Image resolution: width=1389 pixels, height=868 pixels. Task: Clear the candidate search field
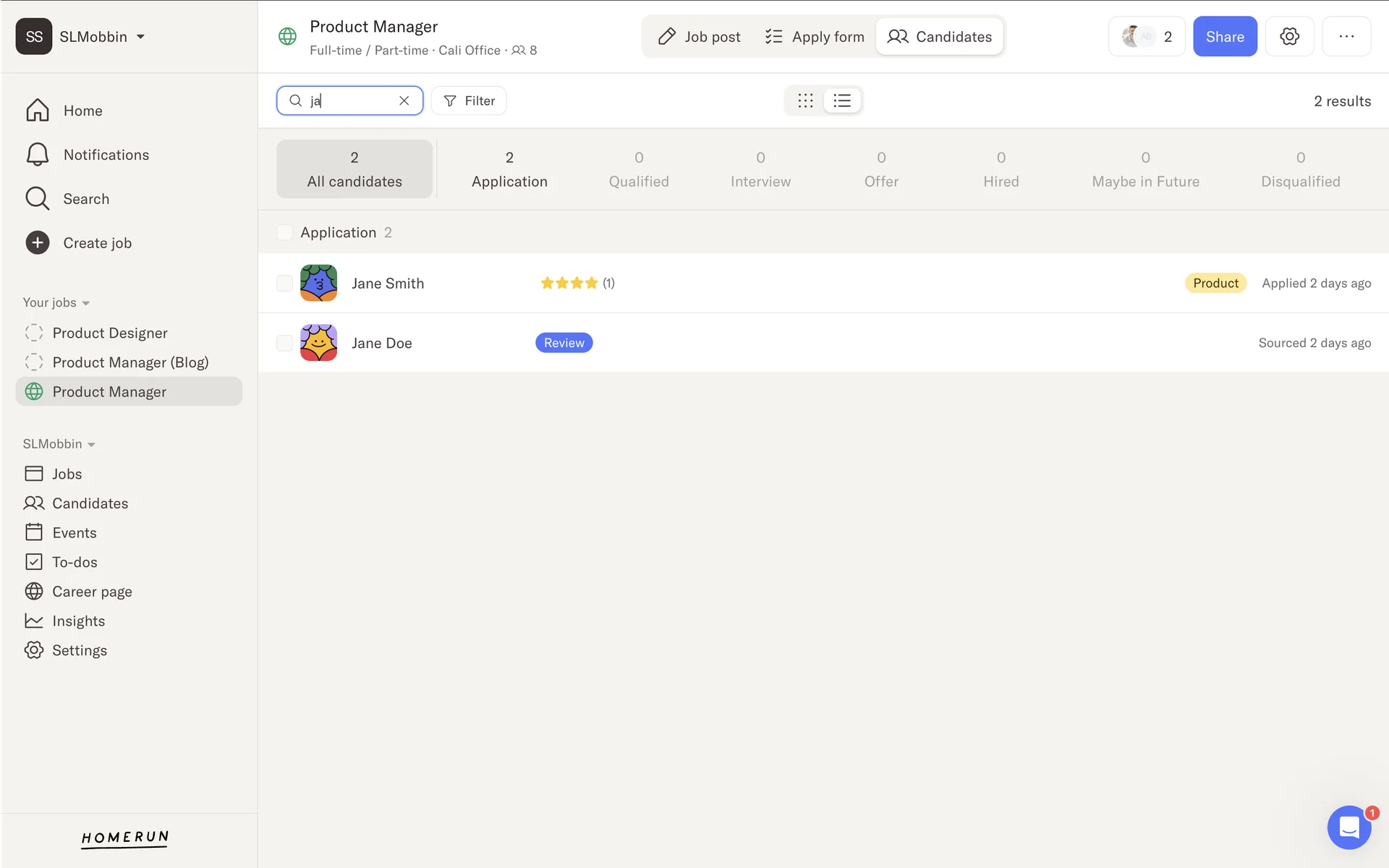(x=404, y=101)
